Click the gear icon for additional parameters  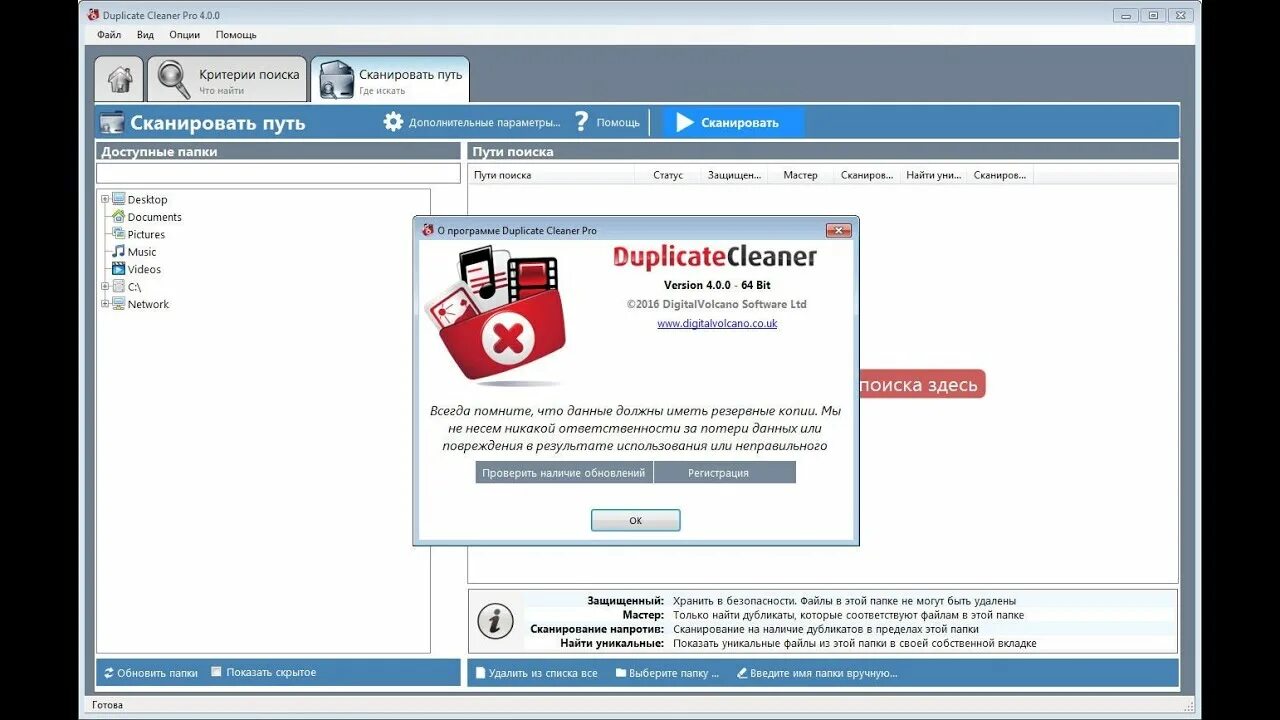[x=393, y=122]
